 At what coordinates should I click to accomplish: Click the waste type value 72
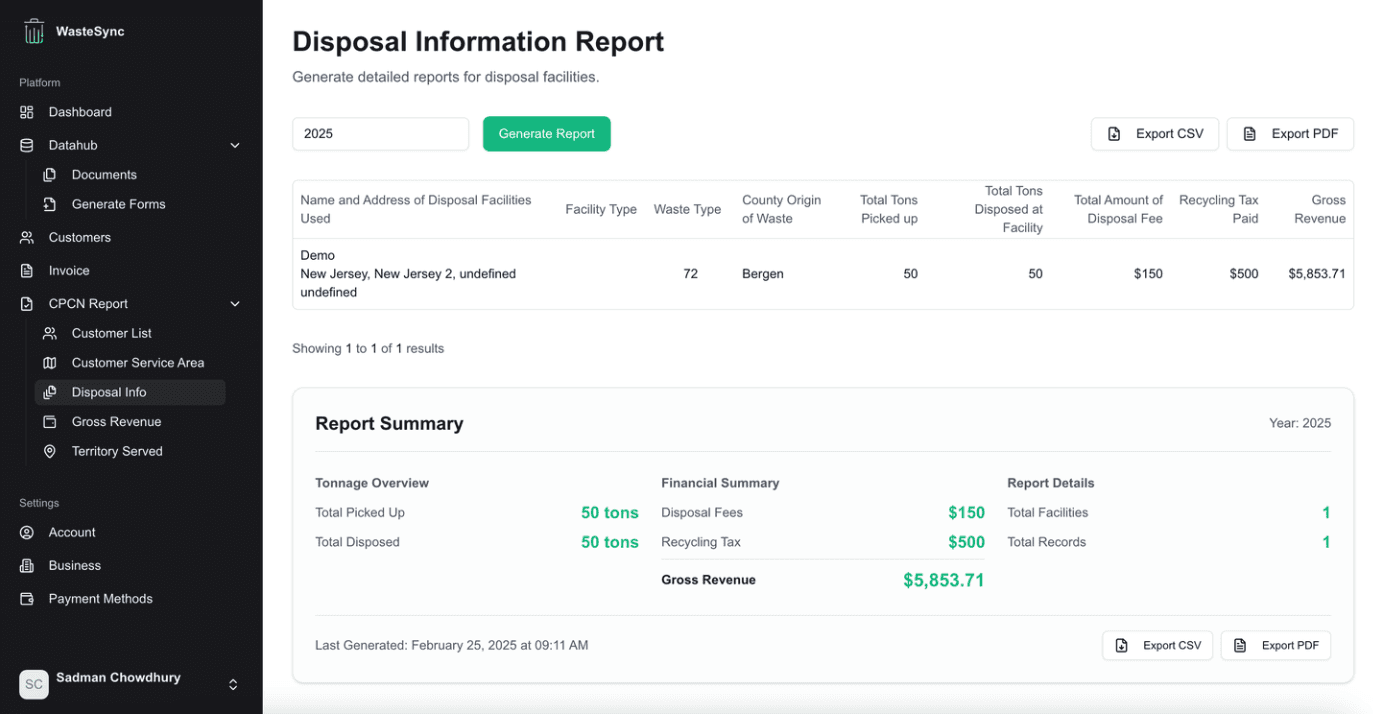[x=690, y=274]
